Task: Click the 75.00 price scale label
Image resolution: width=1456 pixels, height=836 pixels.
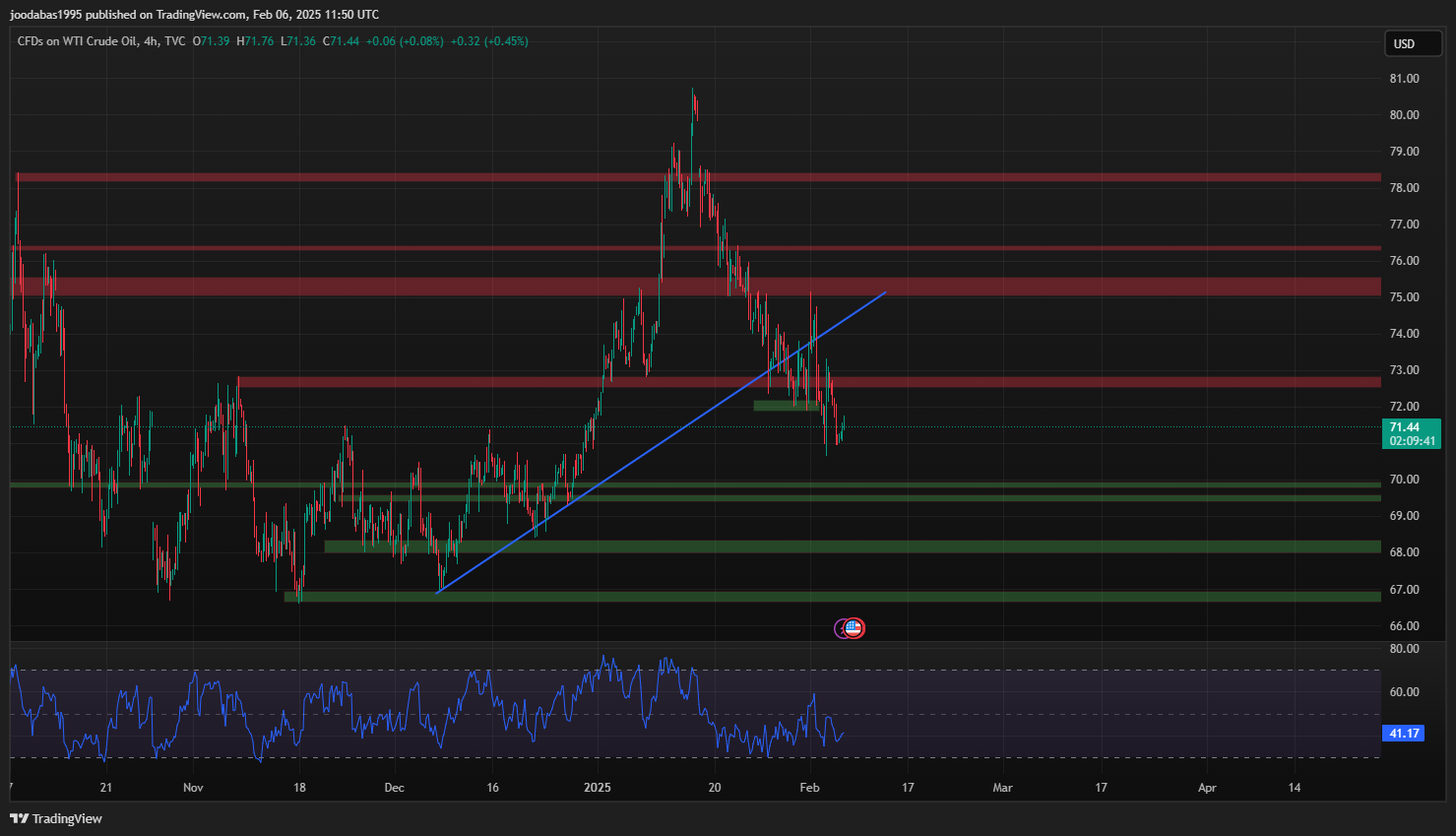Action: coord(1404,297)
